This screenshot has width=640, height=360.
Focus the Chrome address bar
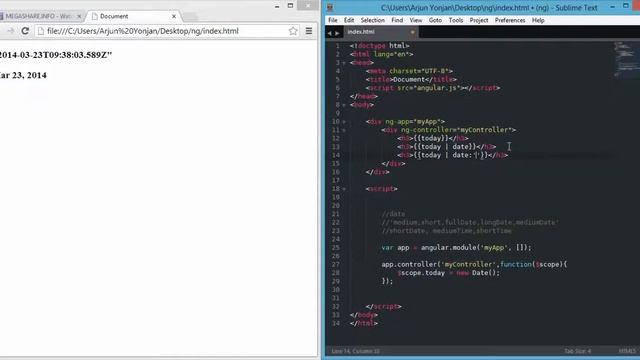pos(163,31)
